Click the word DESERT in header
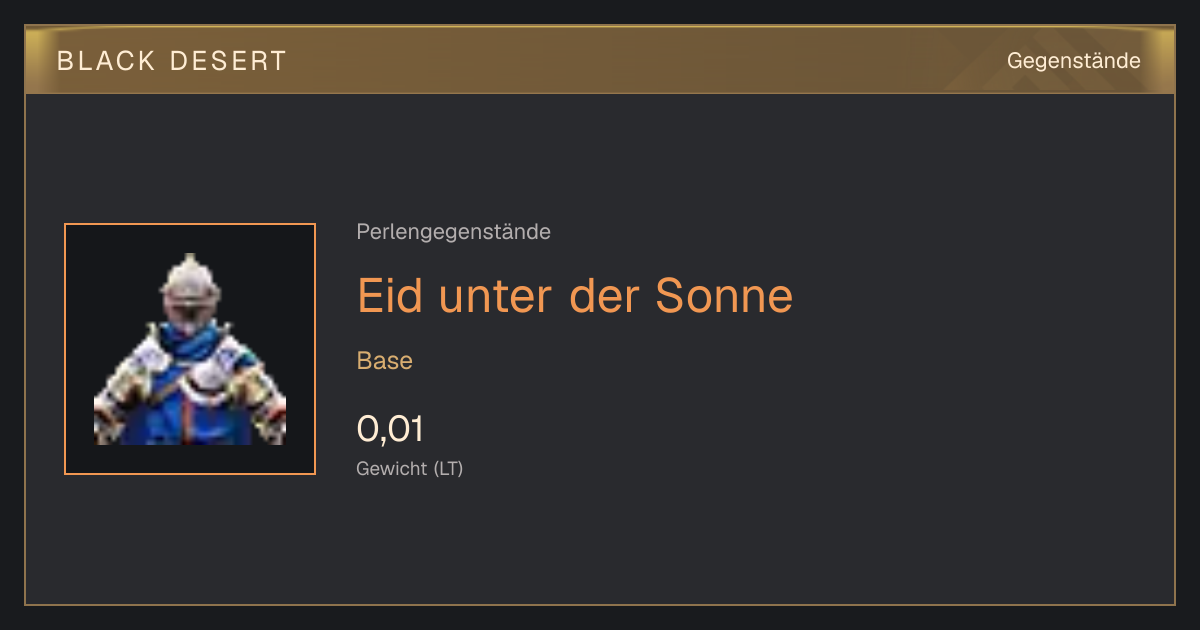Image resolution: width=1200 pixels, height=630 pixels. pyautogui.click(x=228, y=61)
